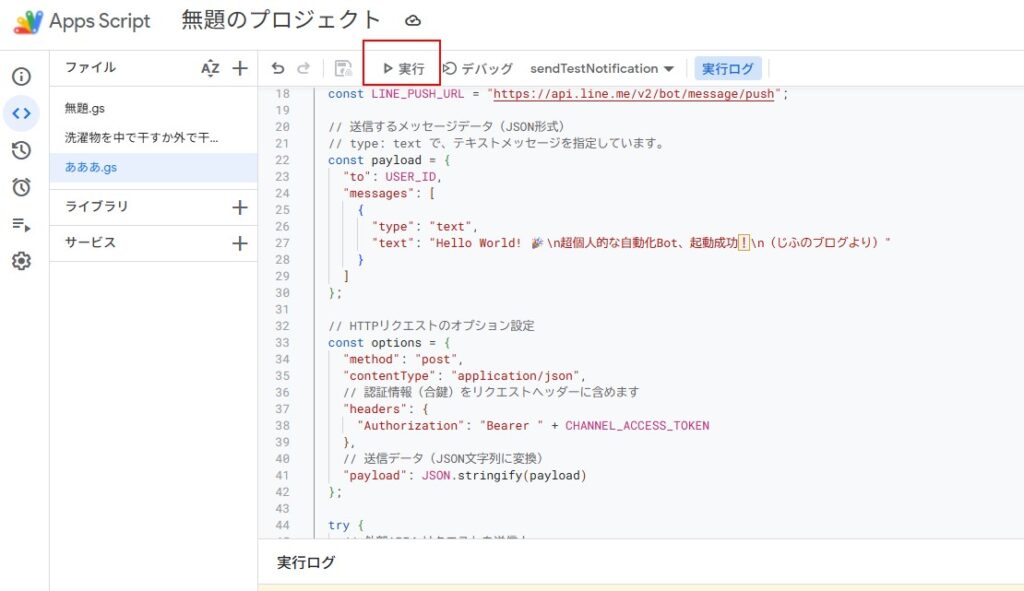Rename the project title 無題のプロジェクト
Screen dimensions: 1024x591
(281, 20)
